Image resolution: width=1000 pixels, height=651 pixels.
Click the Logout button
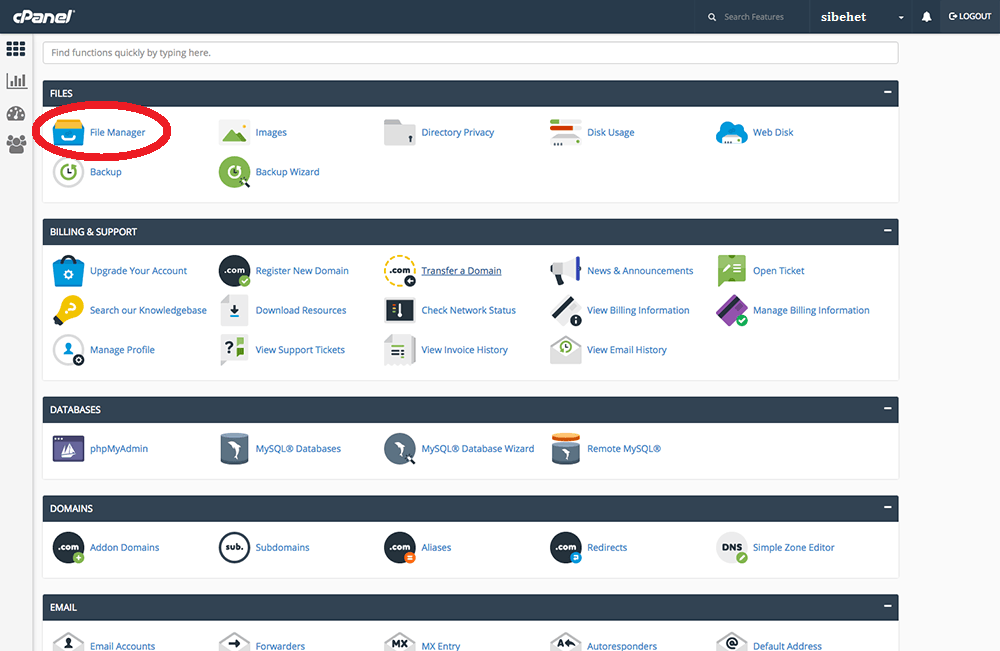tap(969, 17)
